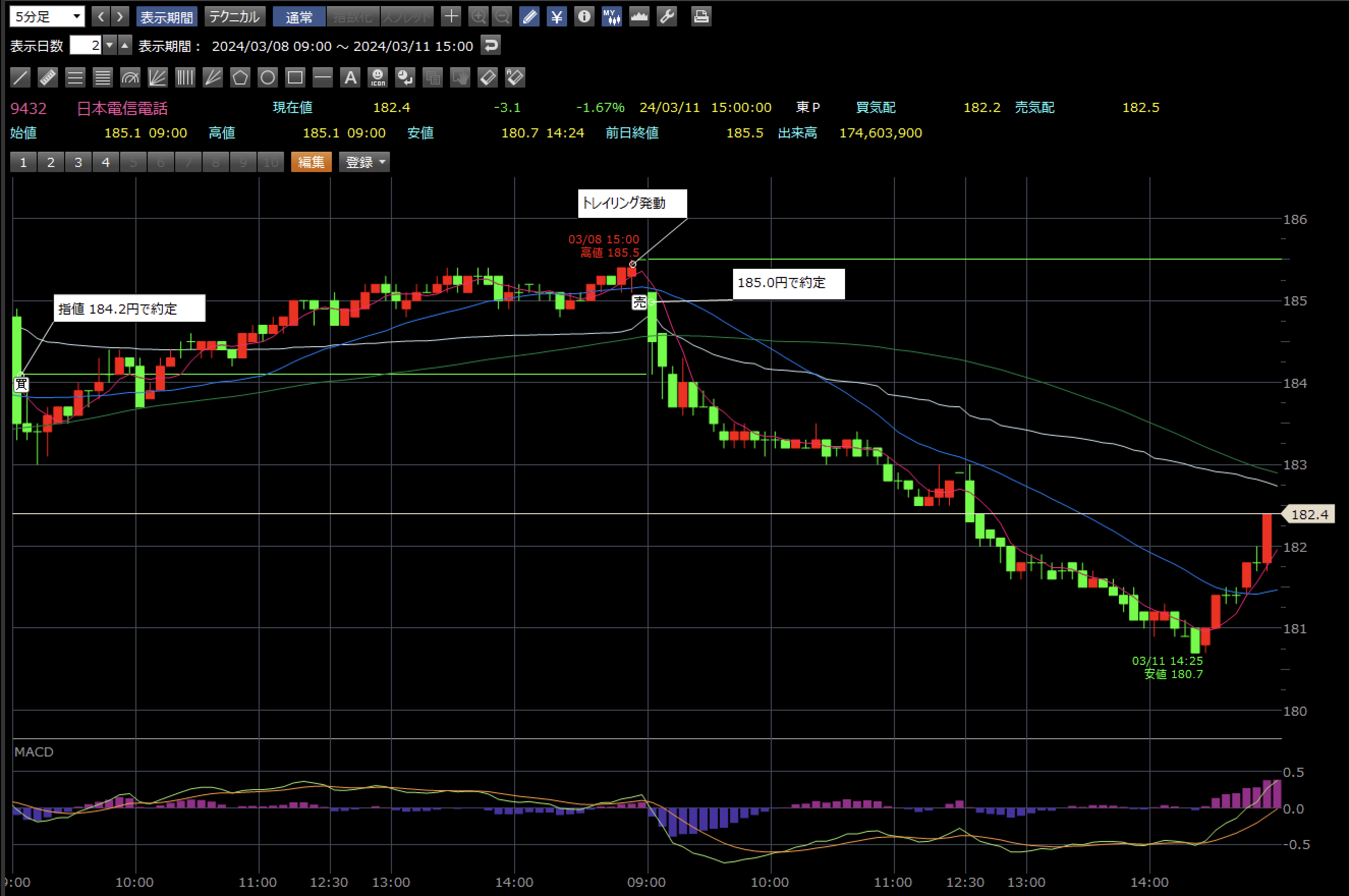Viewport: 1349px width, 896px height.
Task: Select the ruler measurement tool
Action: click(48, 78)
